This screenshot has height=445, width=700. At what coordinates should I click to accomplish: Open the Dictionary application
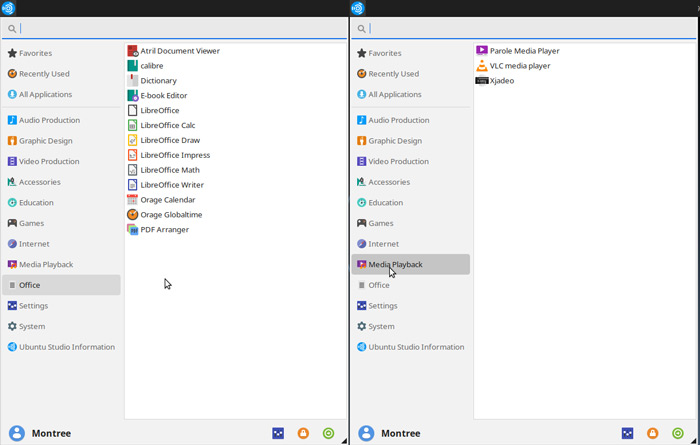coord(152,80)
